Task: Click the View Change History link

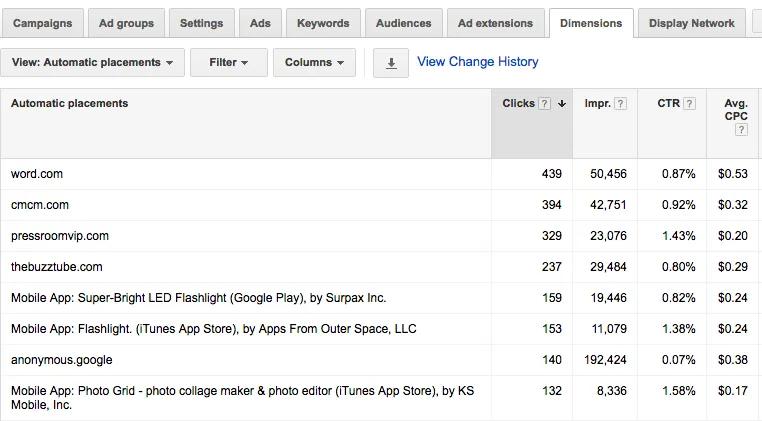Action: pos(477,62)
